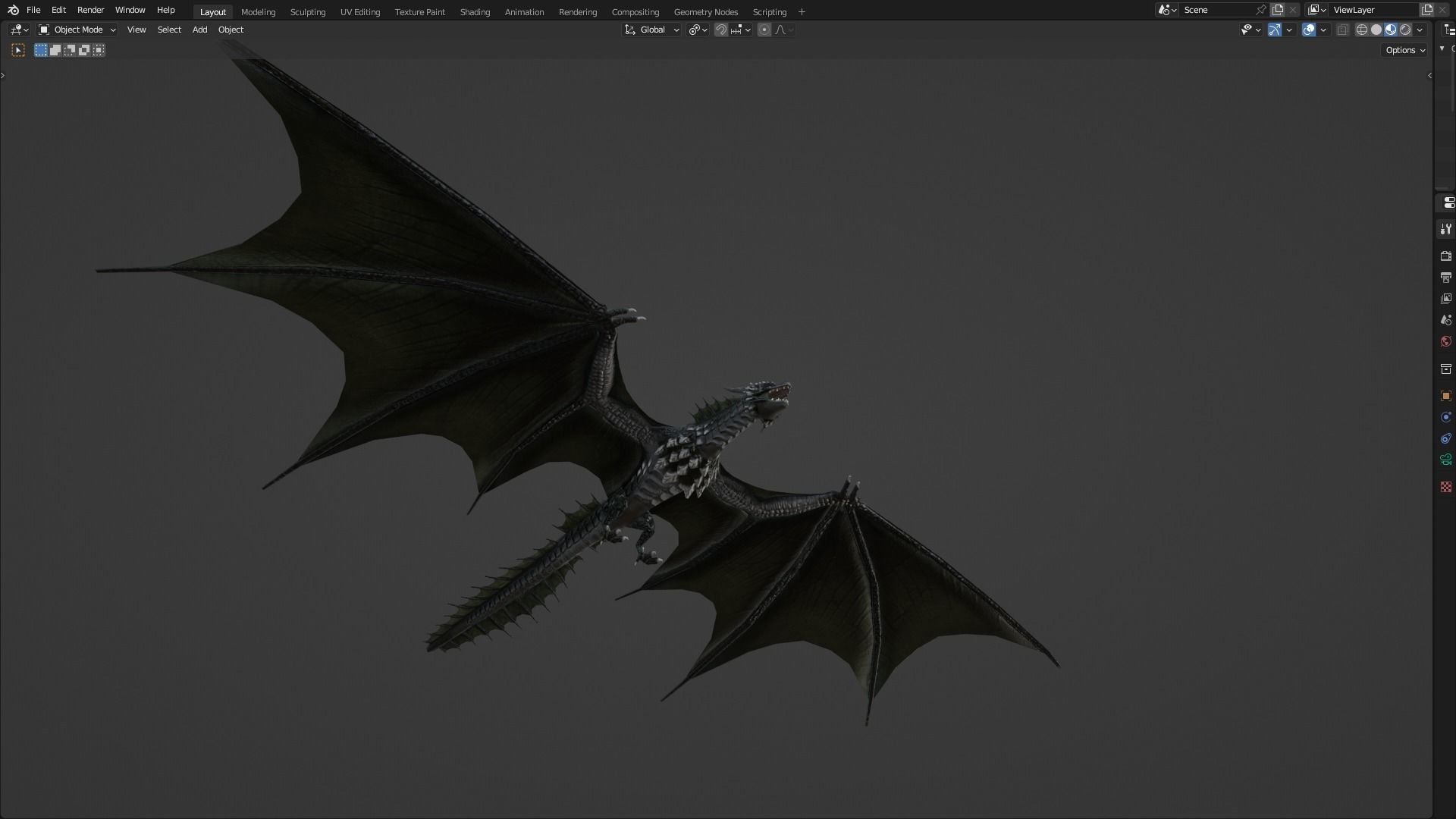
Task: Switch to the Scripting workspace tab
Action: click(x=769, y=12)
